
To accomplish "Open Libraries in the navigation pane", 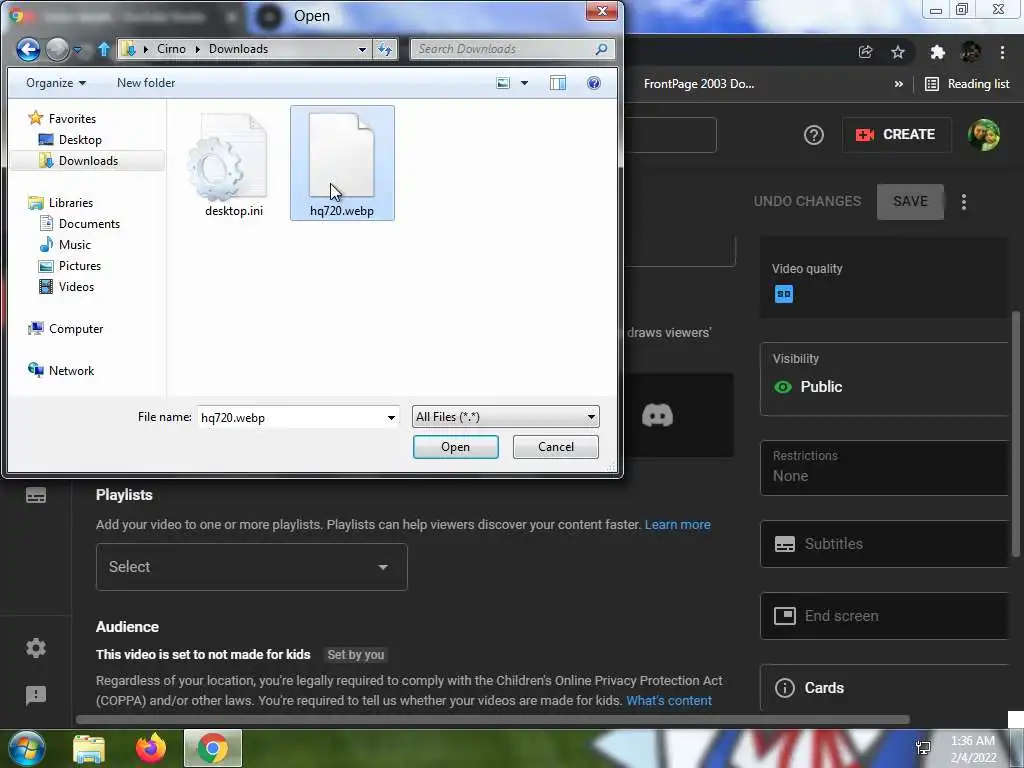I will click(x=71, y=202).
